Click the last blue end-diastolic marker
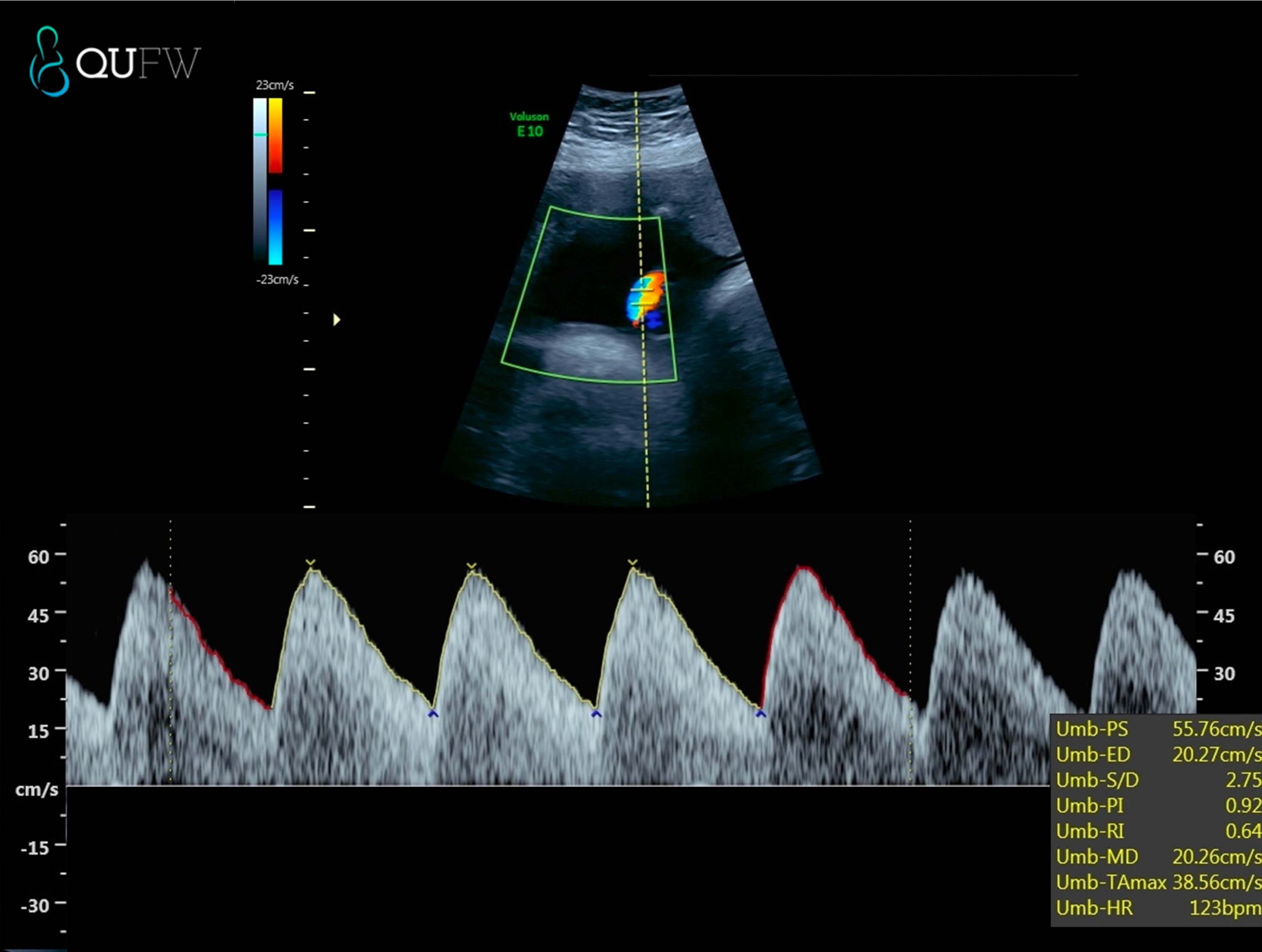 pos(761,714)
